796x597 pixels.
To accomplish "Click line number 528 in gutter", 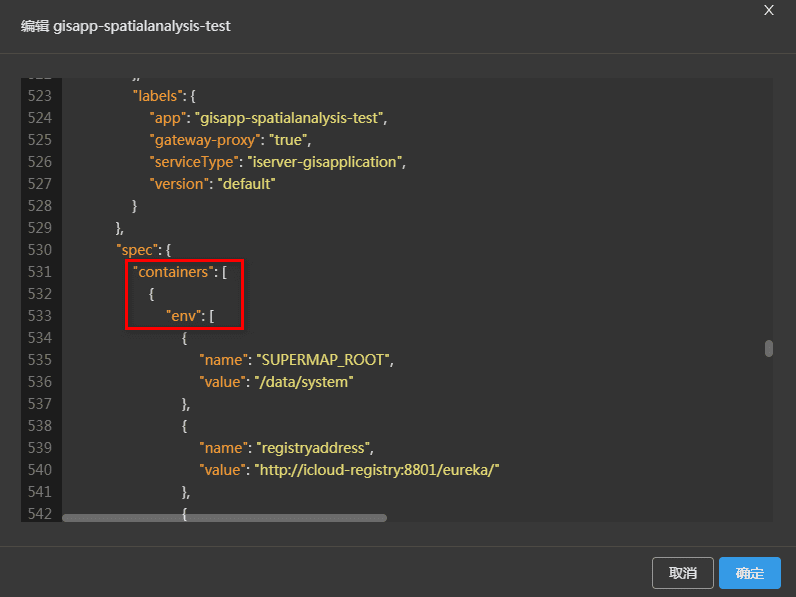I will (40, 206).
